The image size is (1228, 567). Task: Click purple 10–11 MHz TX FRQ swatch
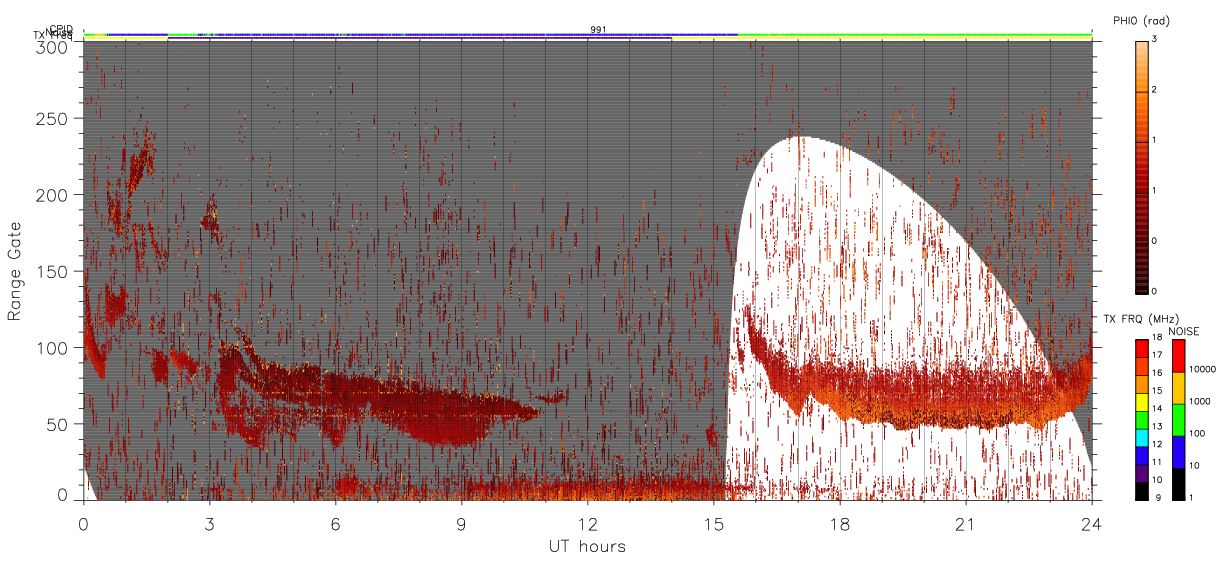pos(1142,473)
